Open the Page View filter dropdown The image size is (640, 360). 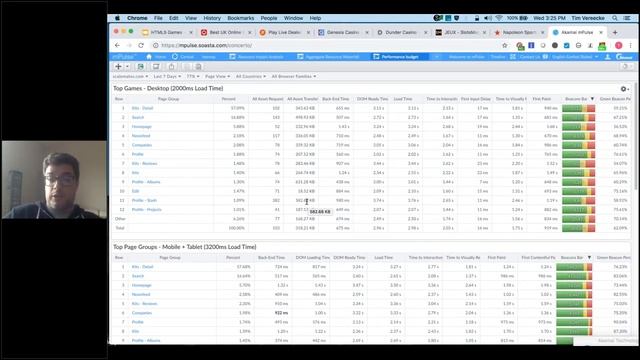(x=218, y=76)
